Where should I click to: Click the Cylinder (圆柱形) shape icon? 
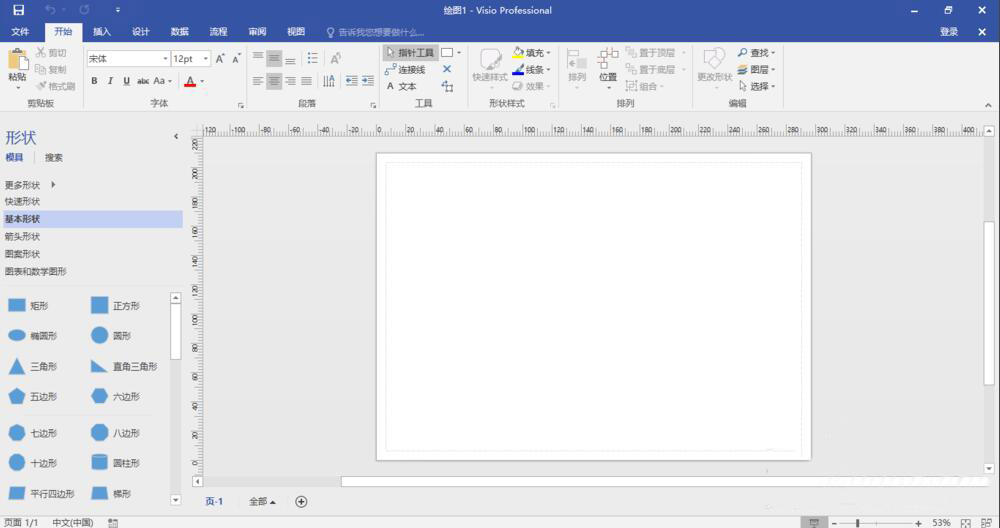[x=100, y=463]
